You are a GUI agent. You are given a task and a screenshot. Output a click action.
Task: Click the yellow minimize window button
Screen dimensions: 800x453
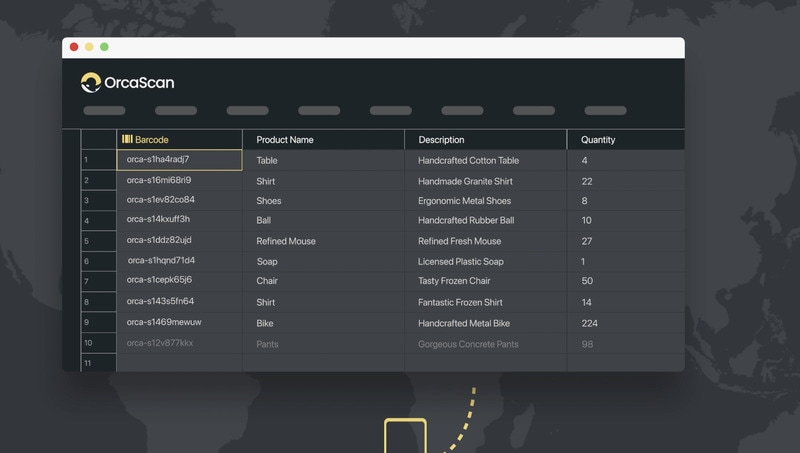point(89,47)
